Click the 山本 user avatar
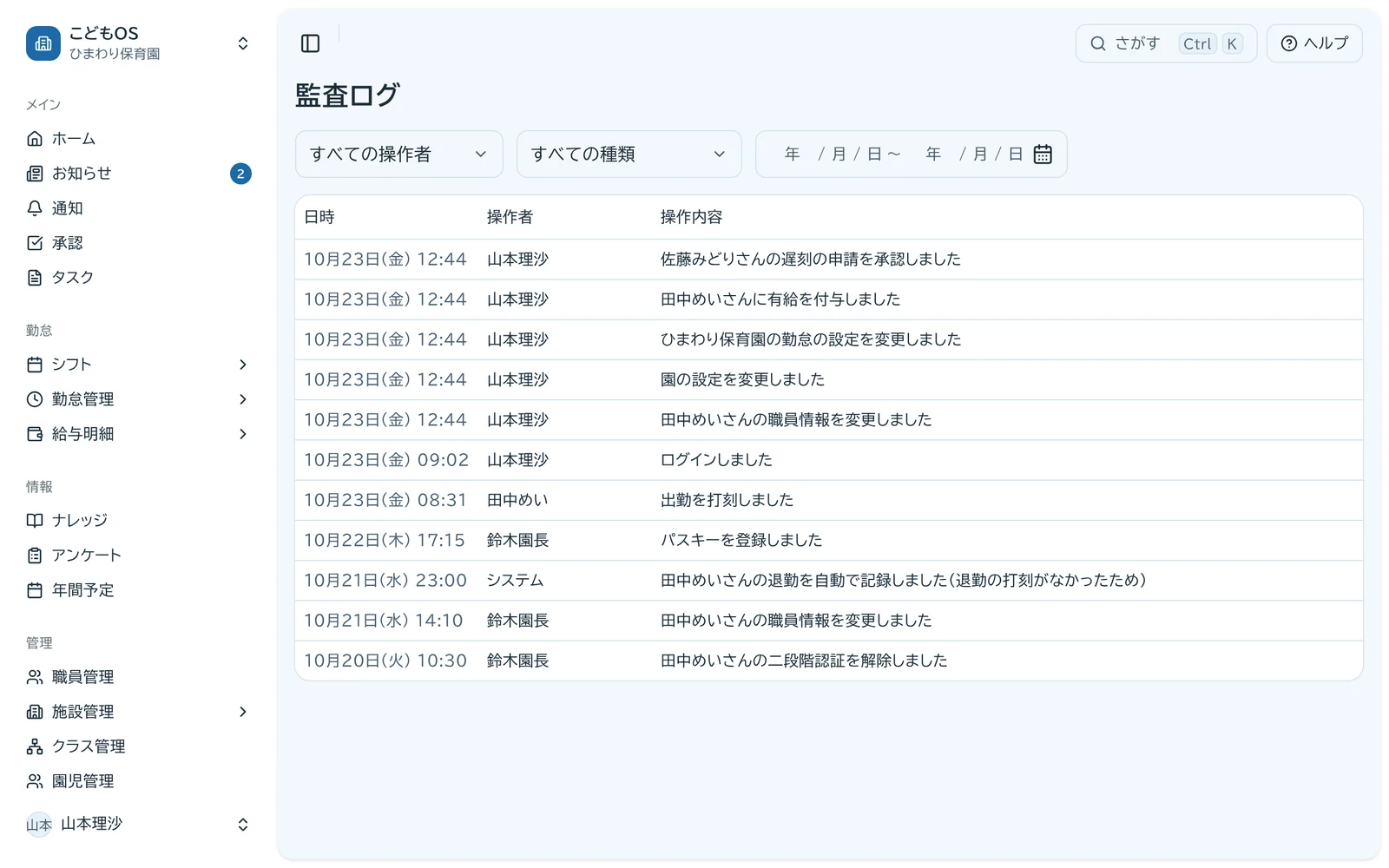This screenshot has height=868, width=1389. point(39,825)
